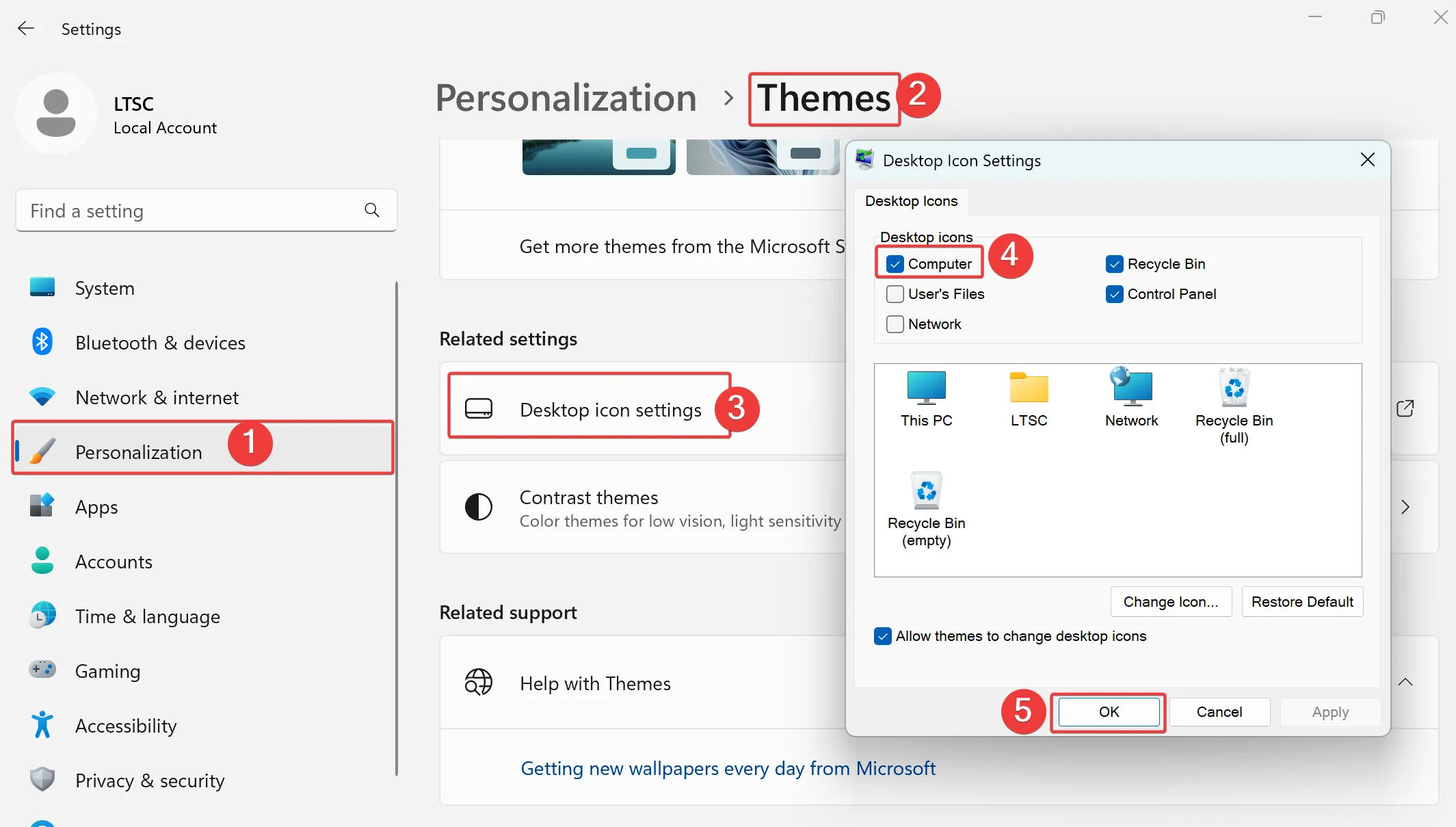The image size is (1456, 827).
Task: Open Bluetooth & devices settings
Action: pos(160,343)
